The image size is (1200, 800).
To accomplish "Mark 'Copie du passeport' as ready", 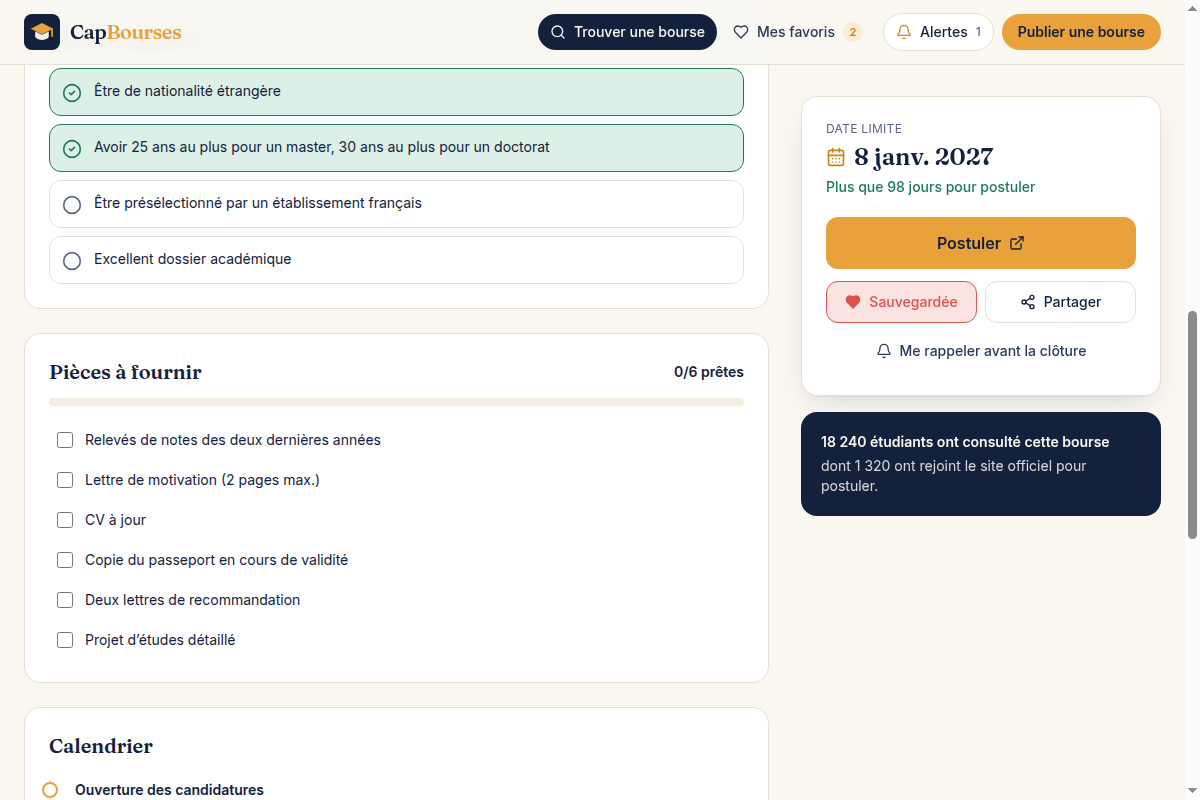I will (65, 560).
